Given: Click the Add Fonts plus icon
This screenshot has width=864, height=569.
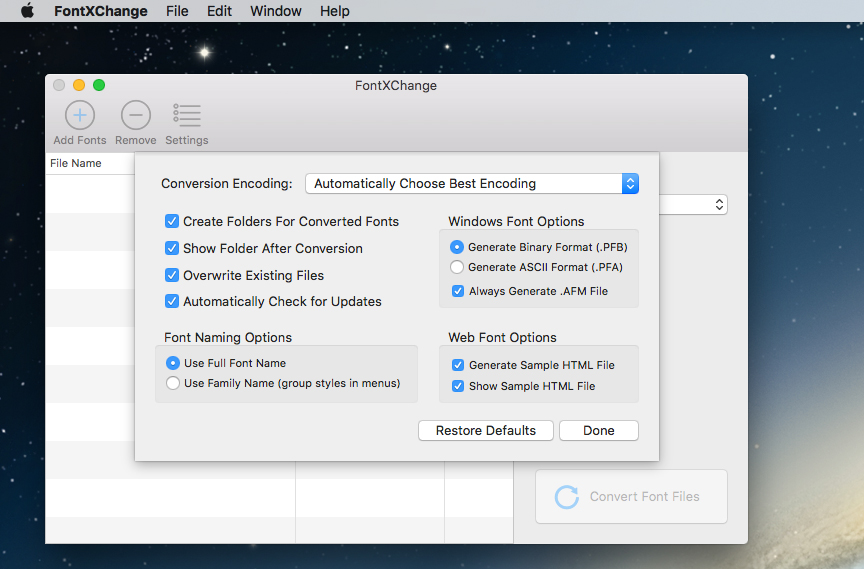Looking at the screenshot, I should coord(80,115).
